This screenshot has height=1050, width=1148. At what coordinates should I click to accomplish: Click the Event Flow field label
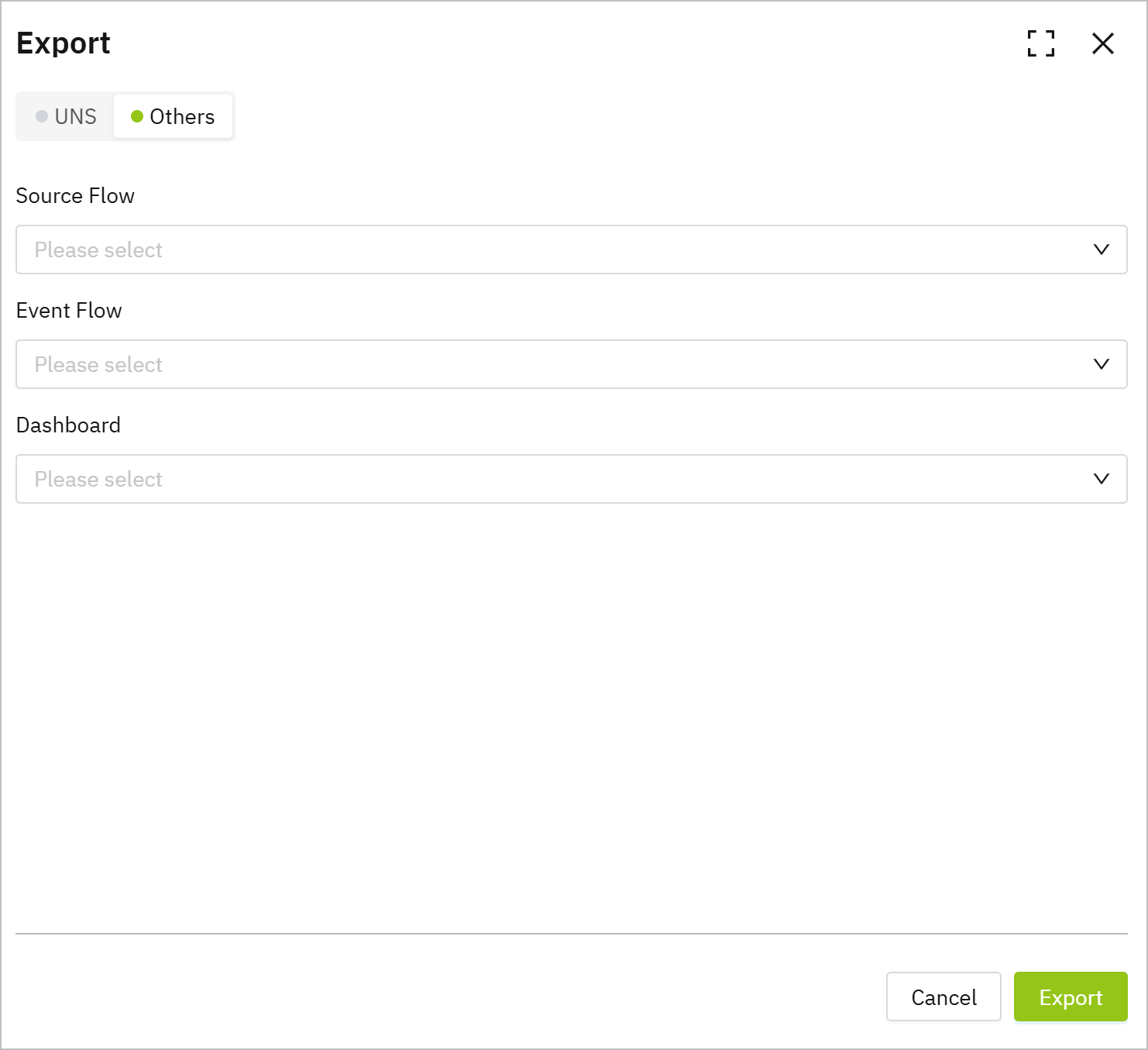pos(69,311)
